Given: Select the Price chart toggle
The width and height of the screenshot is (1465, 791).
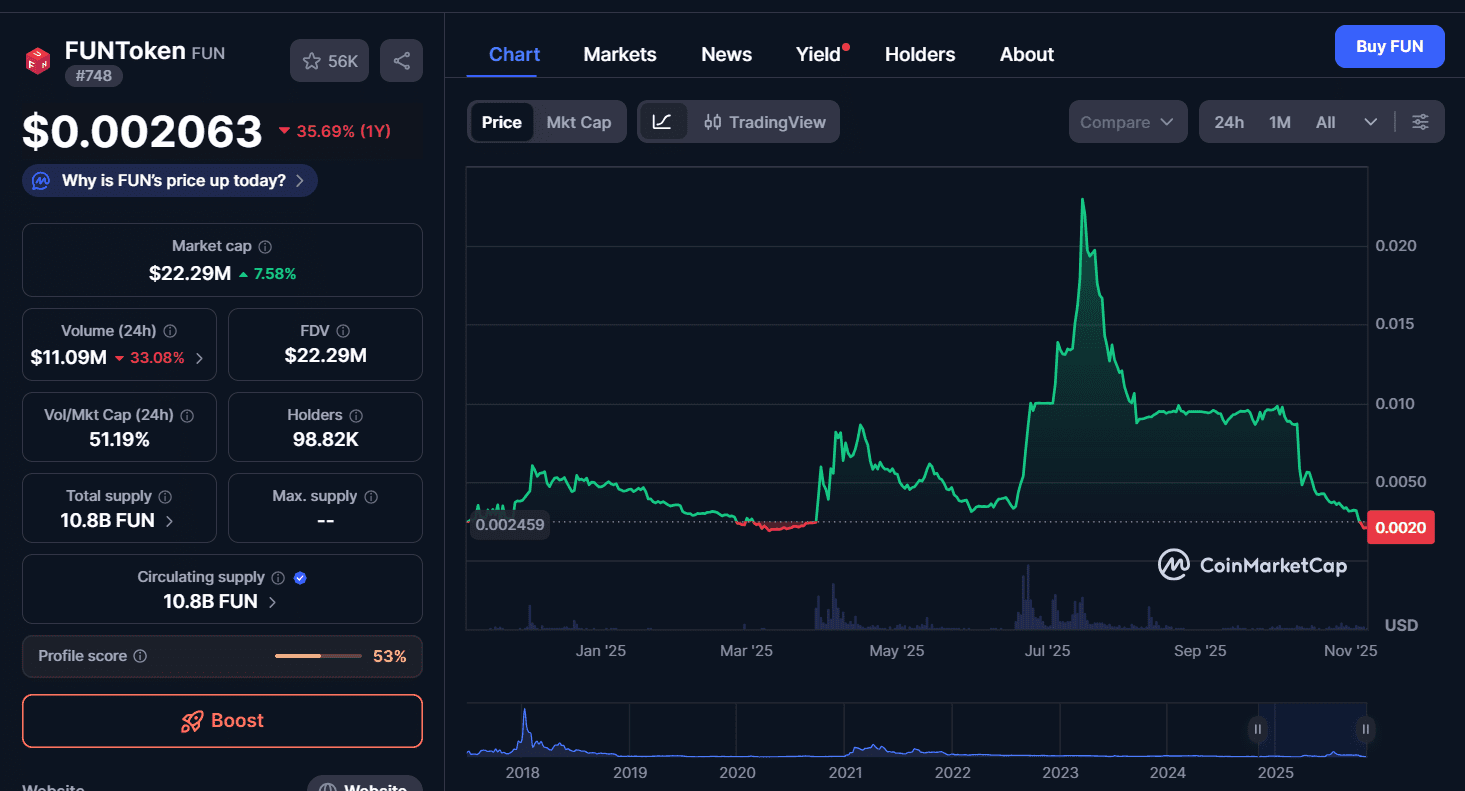Looking at the screenshot, I should [501, 122].
